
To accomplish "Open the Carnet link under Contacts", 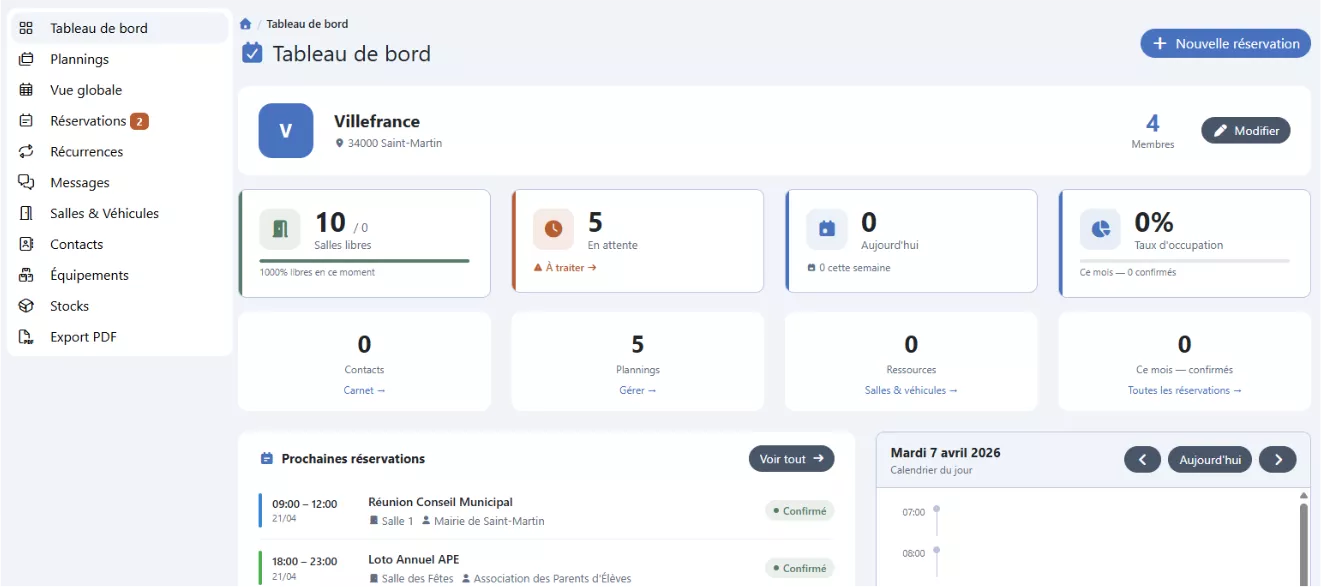I will (x=364, y=391).
